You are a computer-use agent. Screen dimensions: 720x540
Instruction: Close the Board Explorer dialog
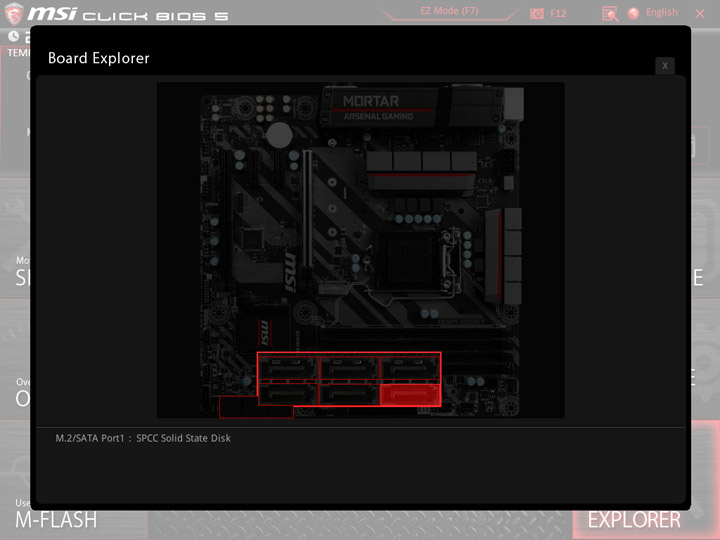664,66
